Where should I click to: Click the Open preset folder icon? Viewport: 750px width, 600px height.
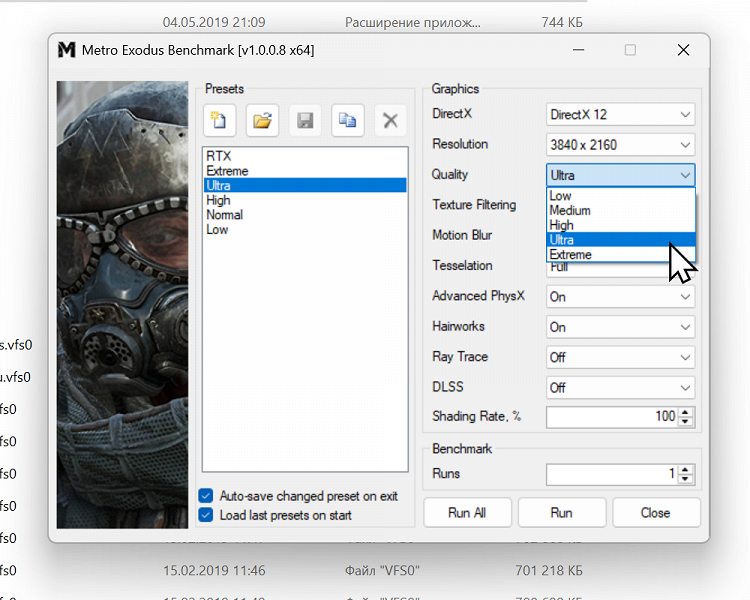262,121
